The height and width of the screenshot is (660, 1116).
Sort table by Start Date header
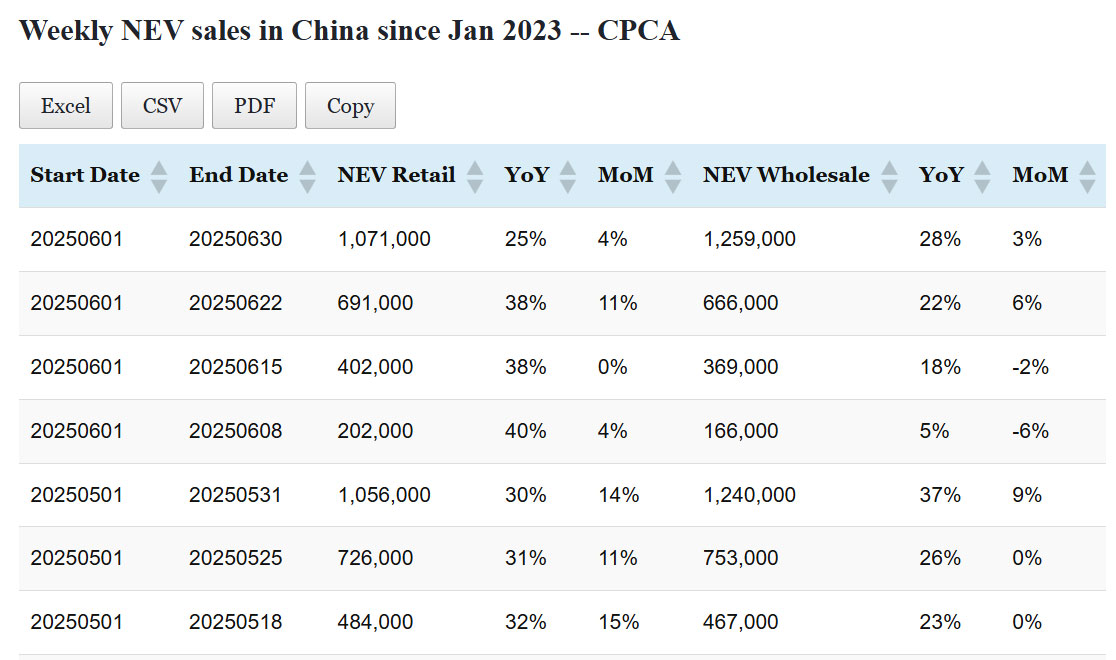[x=85, y=175]
